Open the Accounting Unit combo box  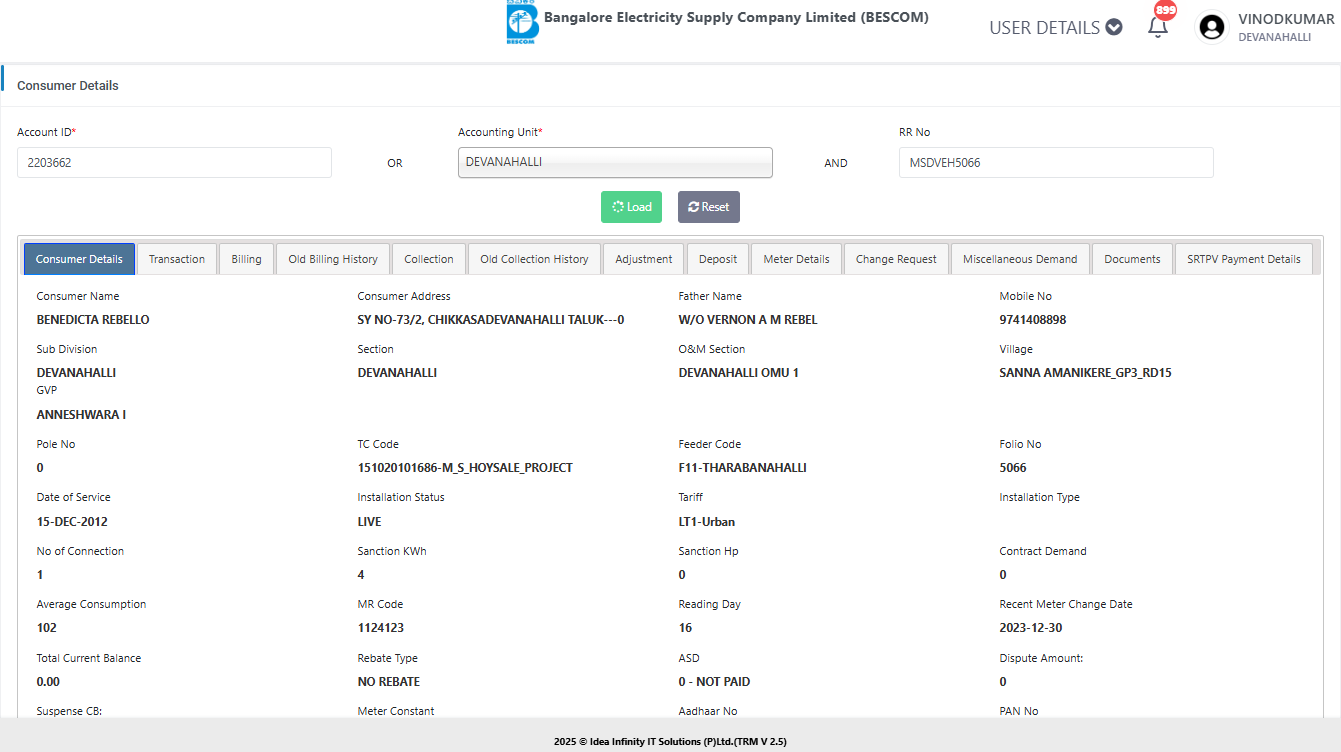pyautogui.click(x=615, y=162)
